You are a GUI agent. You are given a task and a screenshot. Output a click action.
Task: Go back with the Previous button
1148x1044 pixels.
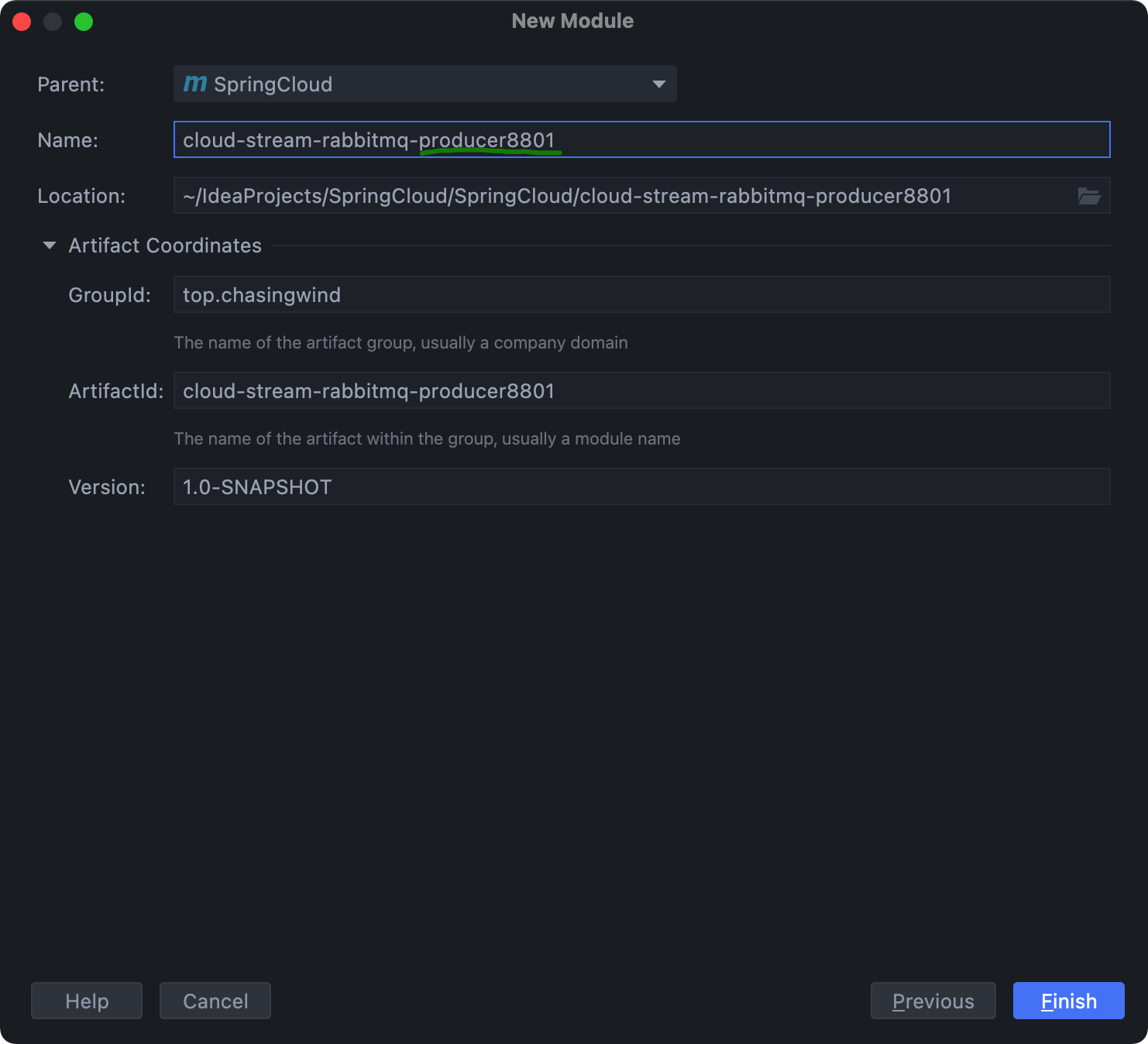(933, 1001)
